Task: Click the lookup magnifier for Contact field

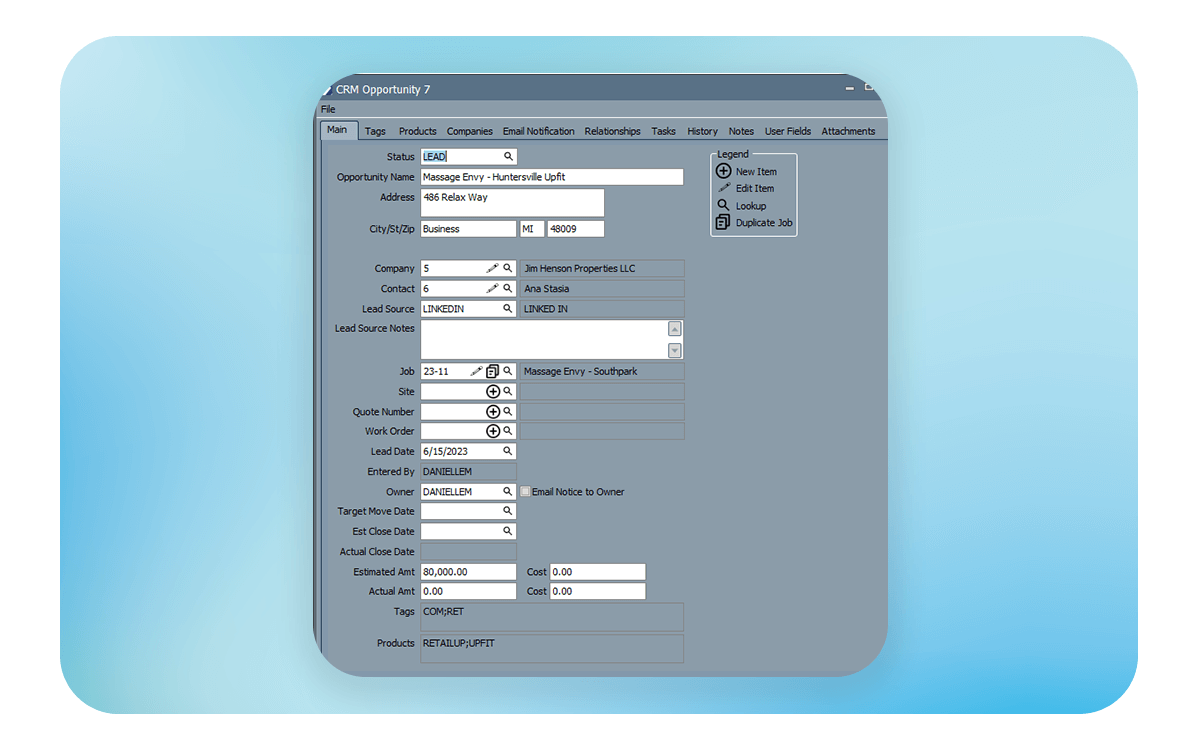Action: tap(508, 289)
